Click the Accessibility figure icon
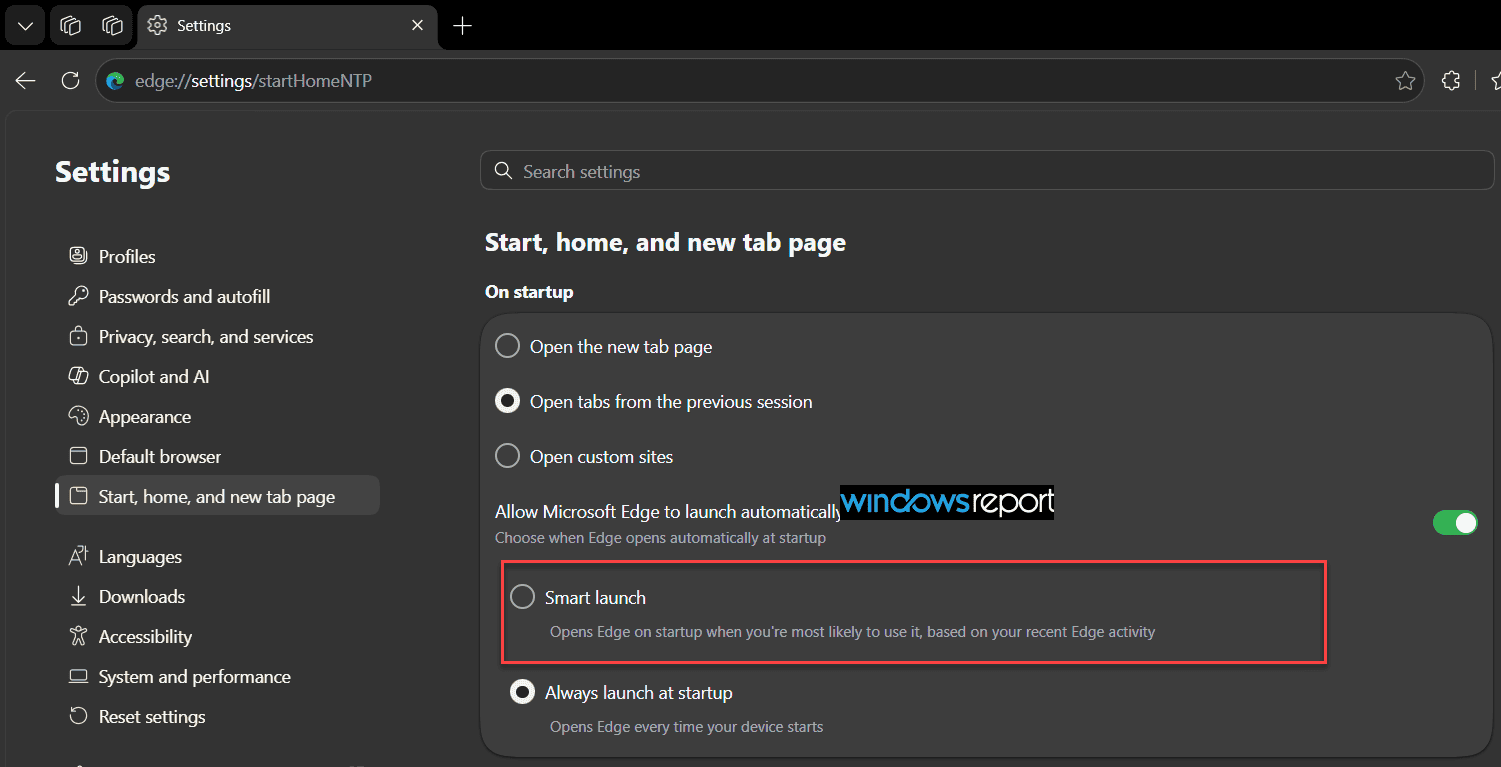 78,636
